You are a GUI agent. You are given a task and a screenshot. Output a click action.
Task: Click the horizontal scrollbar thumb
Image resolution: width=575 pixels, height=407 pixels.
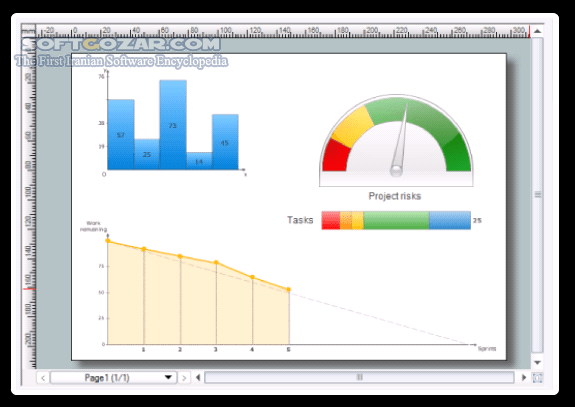(x=359, y=377)
